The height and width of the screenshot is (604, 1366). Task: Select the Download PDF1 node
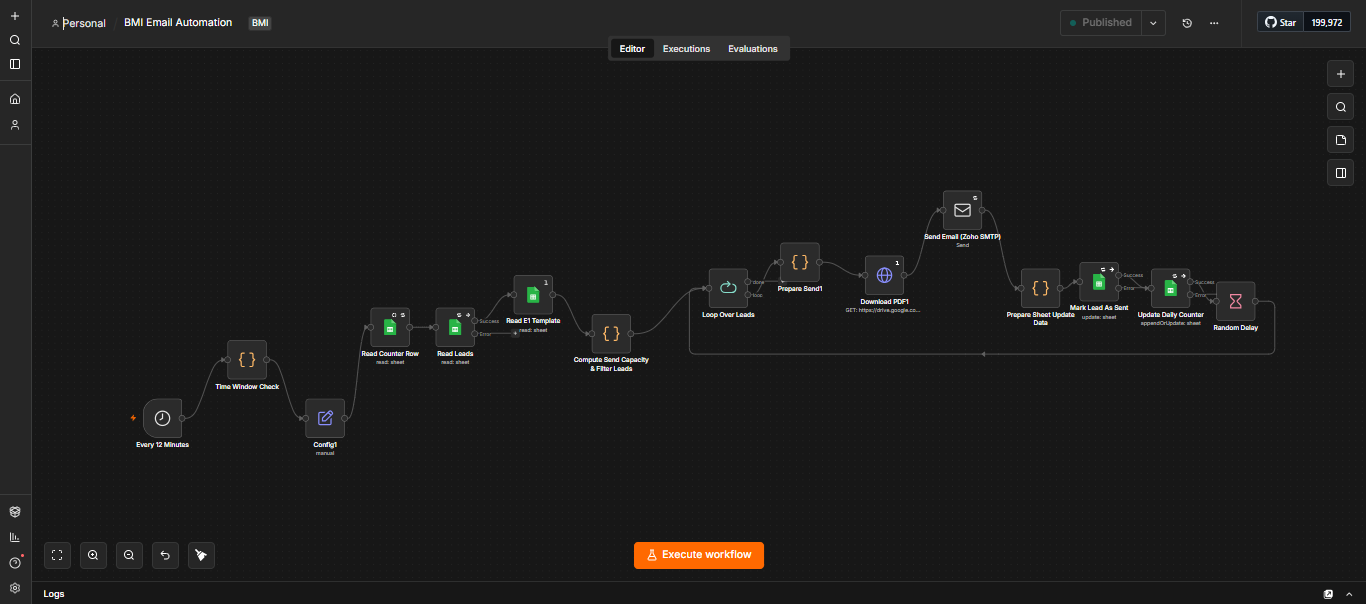884,275
